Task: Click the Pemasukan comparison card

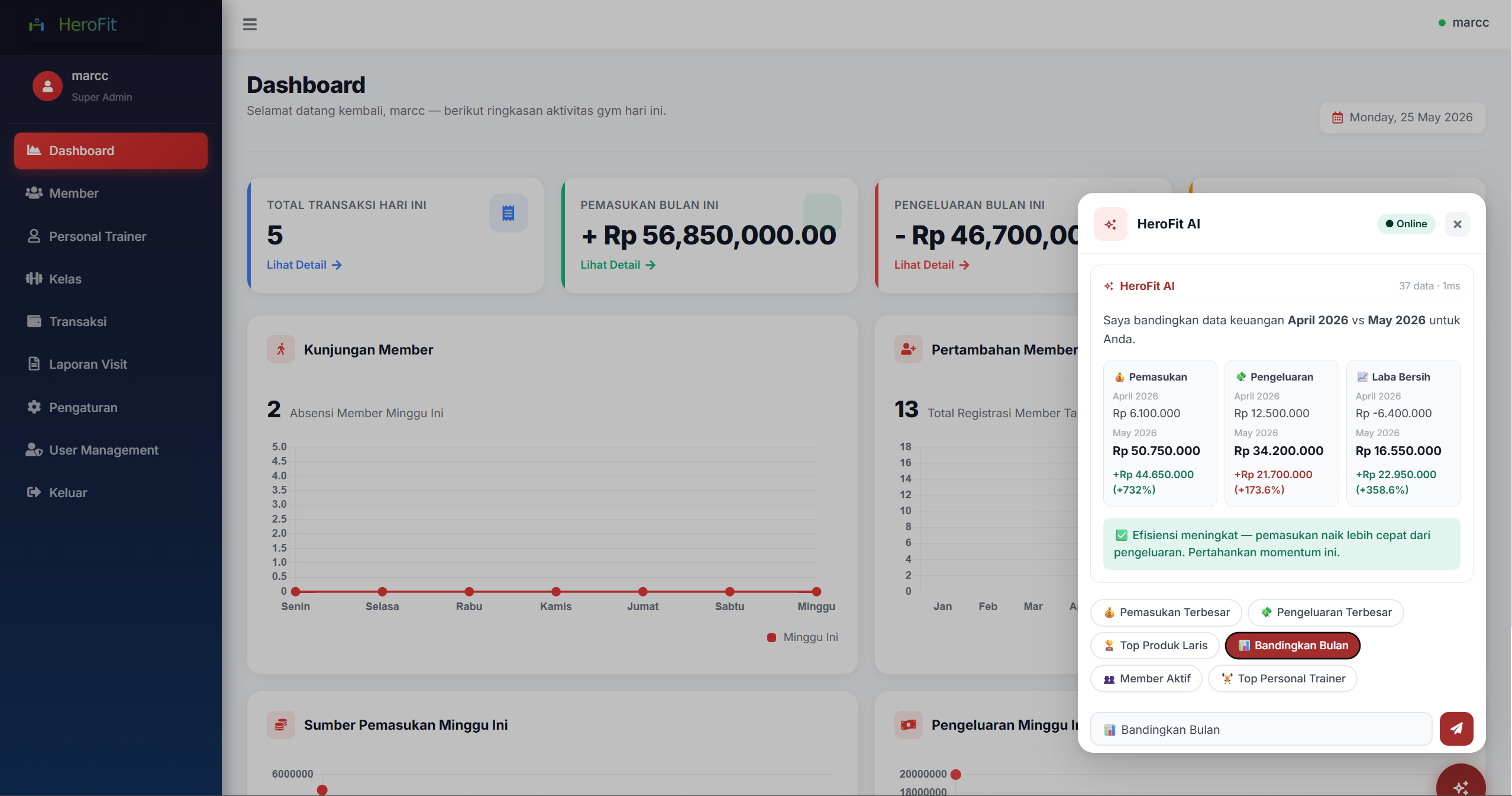Action: tap(1159, 433)
